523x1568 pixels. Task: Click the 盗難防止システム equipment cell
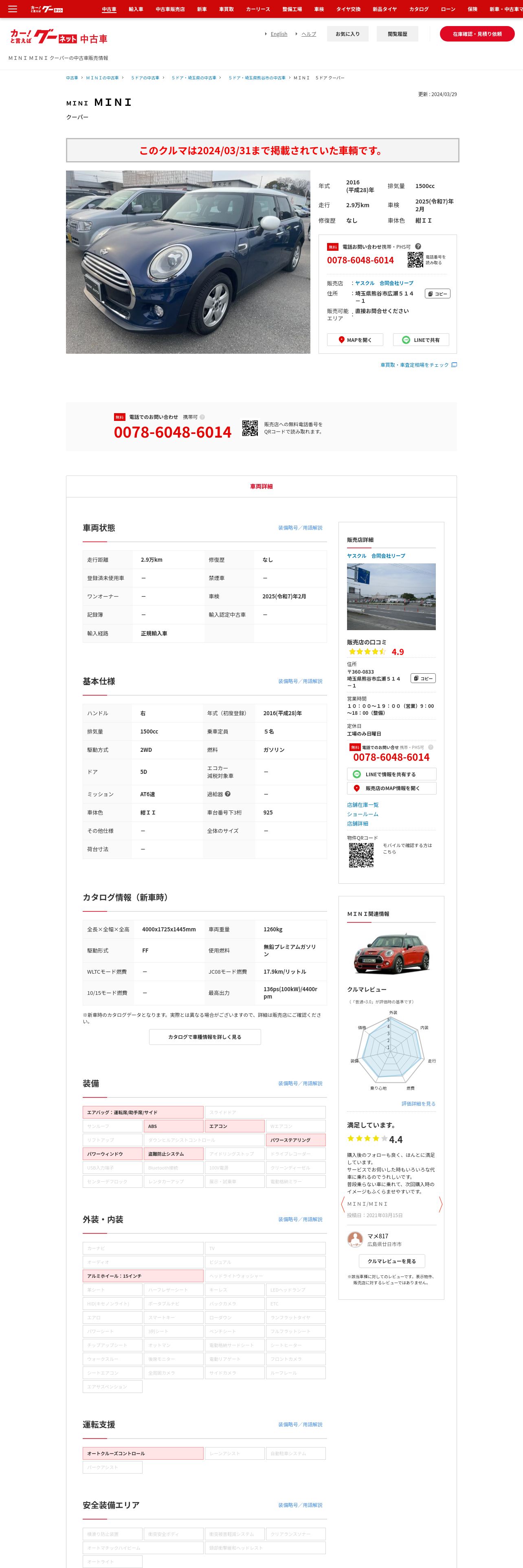click(174, 1154)
